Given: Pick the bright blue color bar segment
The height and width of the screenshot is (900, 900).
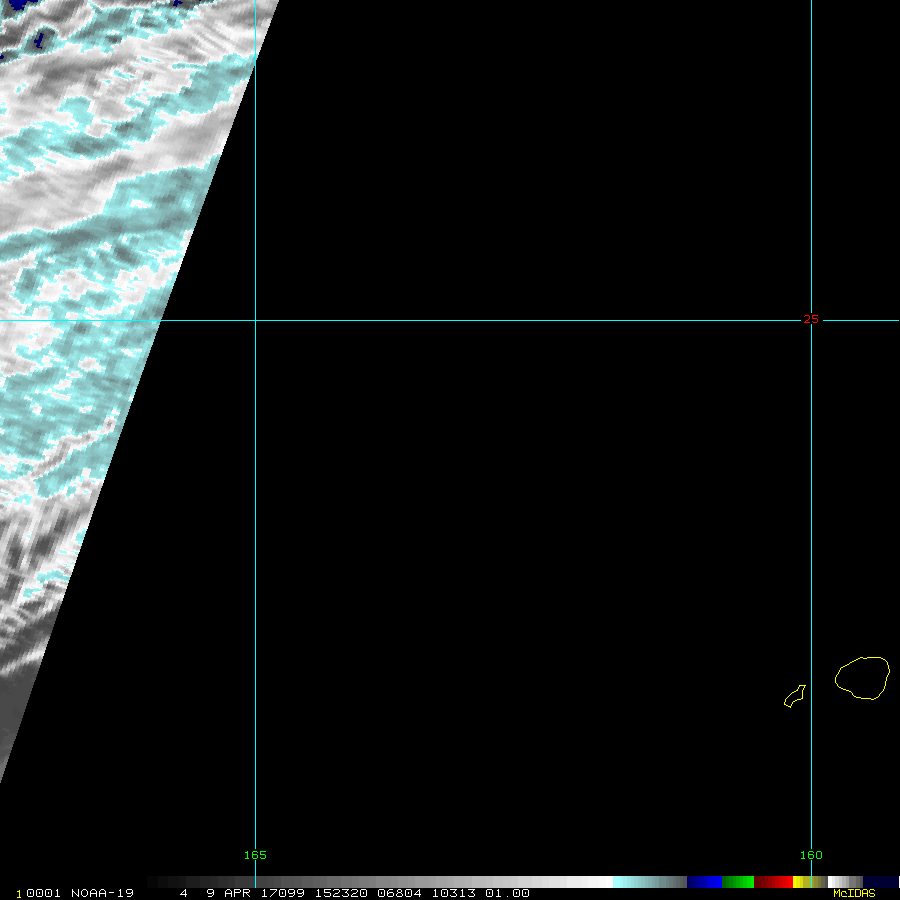Looking at the screenshot, I should (704, 882).
